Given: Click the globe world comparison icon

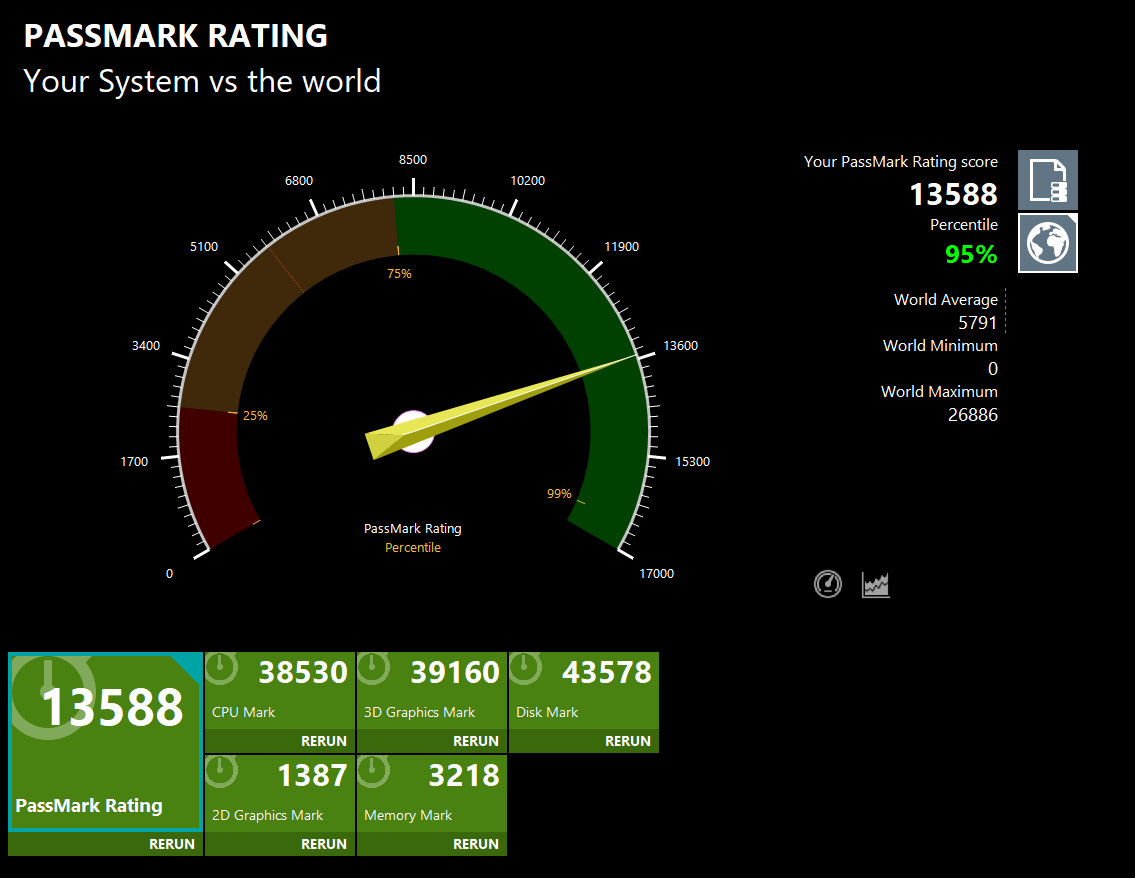Looking at the screenshot, I should [x=1047, y=243].
